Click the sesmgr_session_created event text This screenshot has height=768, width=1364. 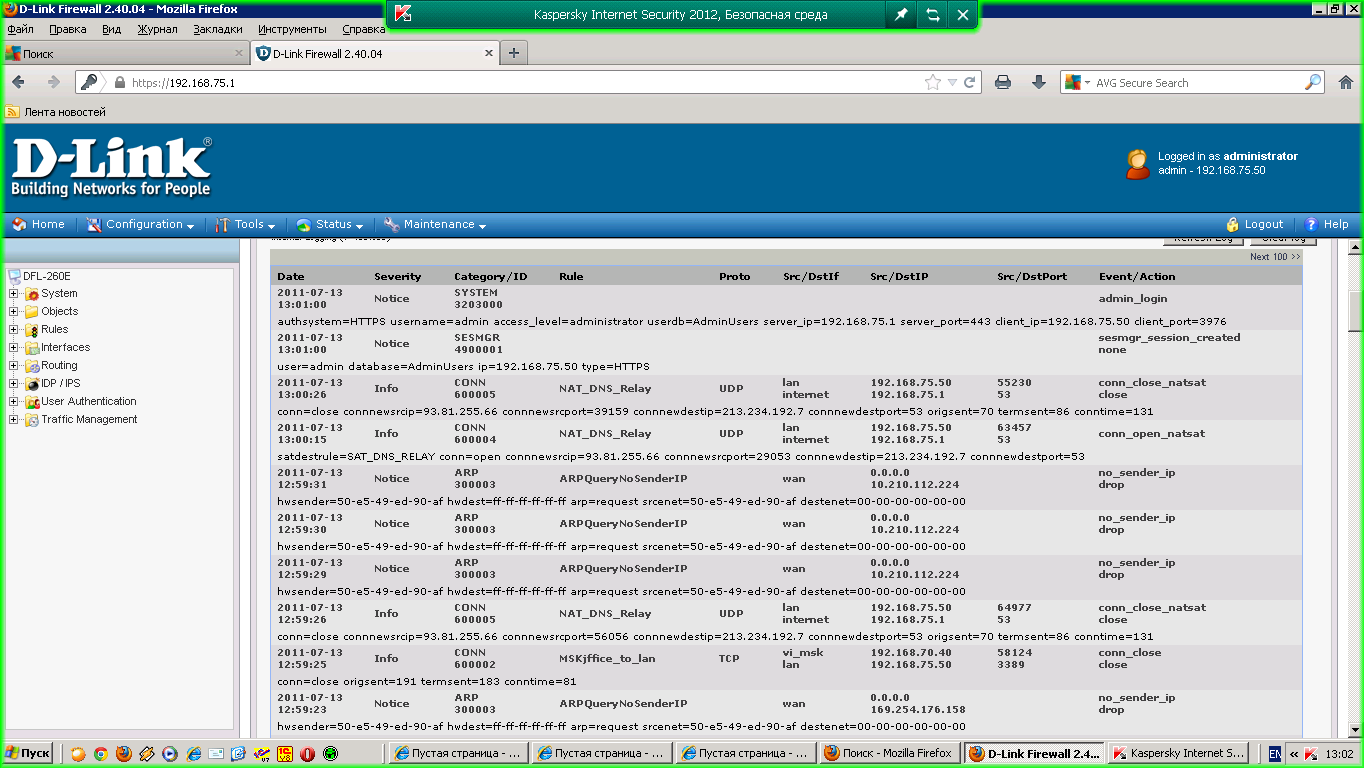pos(1169,338)
